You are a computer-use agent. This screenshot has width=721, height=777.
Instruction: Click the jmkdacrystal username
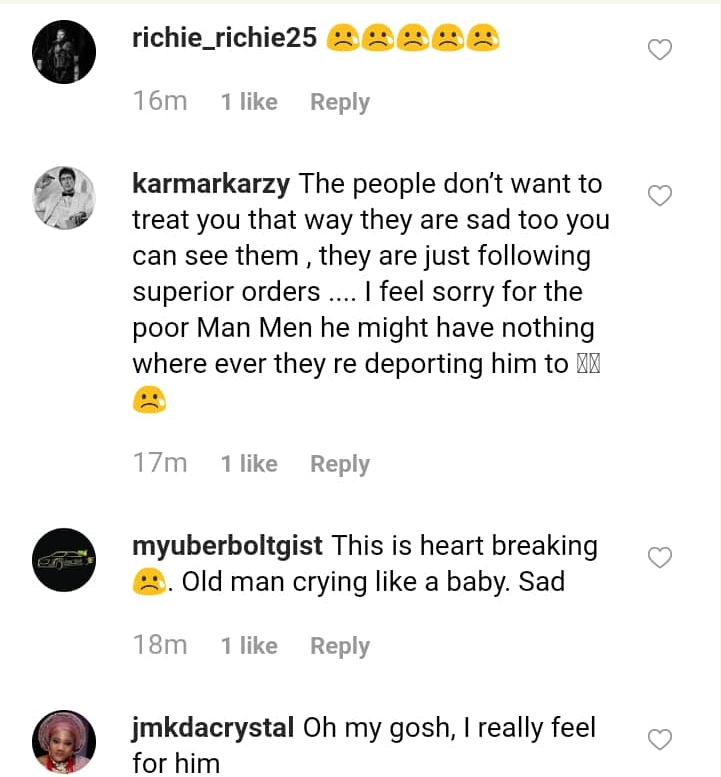tap(213, 728)
